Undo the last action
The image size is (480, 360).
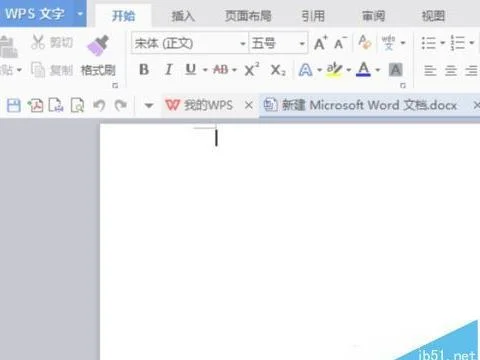tap(99, 105)
